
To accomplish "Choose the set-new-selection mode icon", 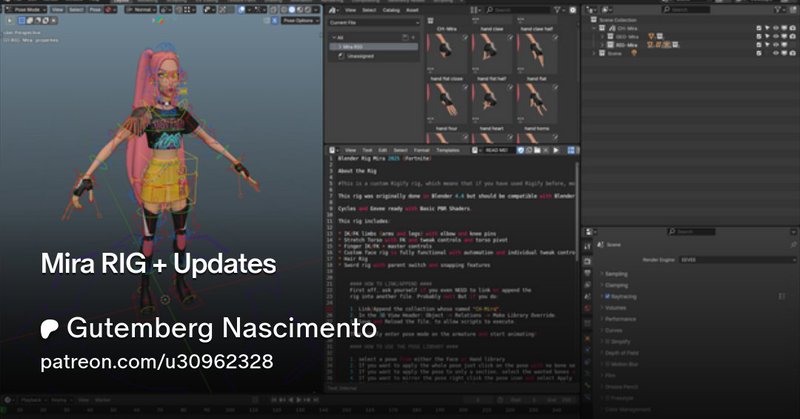I will [x=21, y=20].
